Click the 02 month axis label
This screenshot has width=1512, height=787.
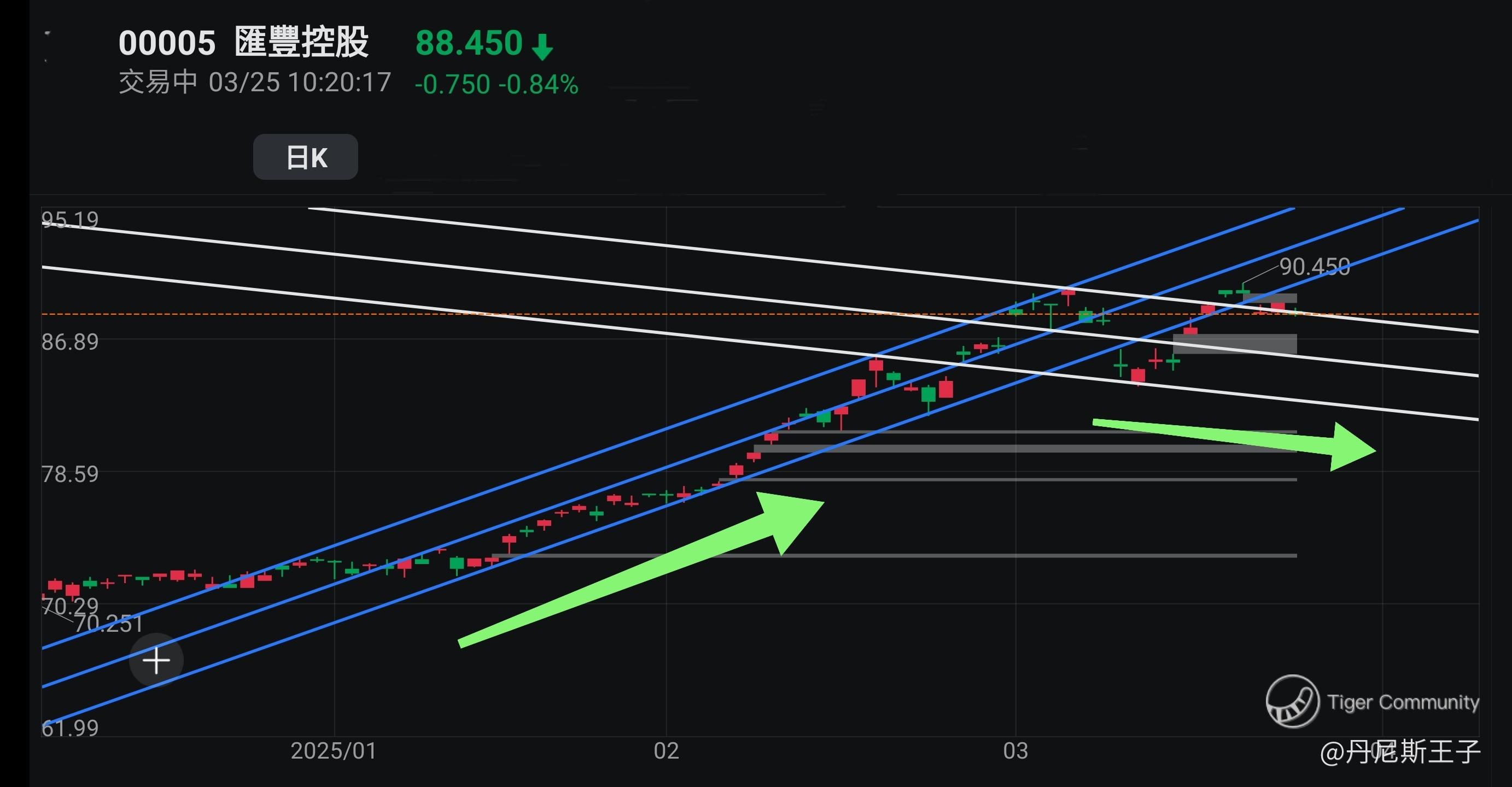(x=666, y=751)
